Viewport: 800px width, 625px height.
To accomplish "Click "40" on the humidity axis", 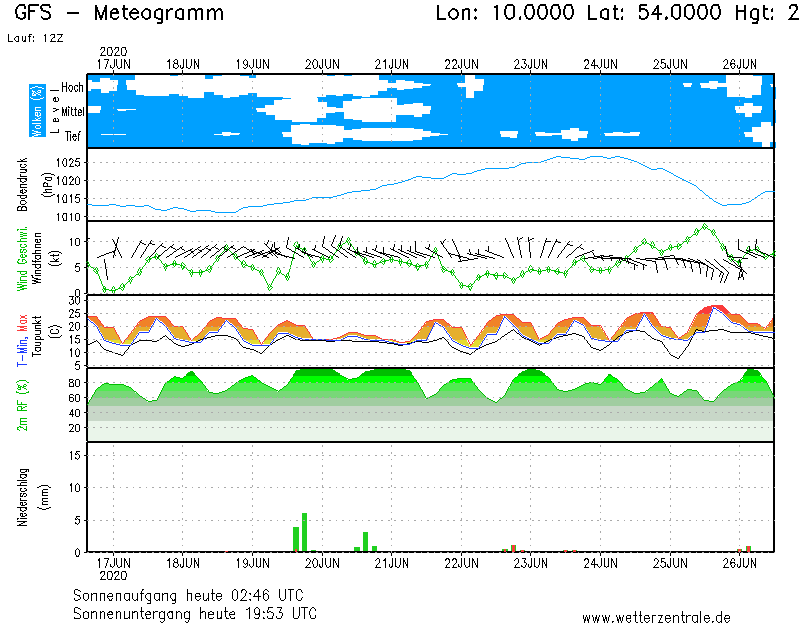I will click(74, 413).
